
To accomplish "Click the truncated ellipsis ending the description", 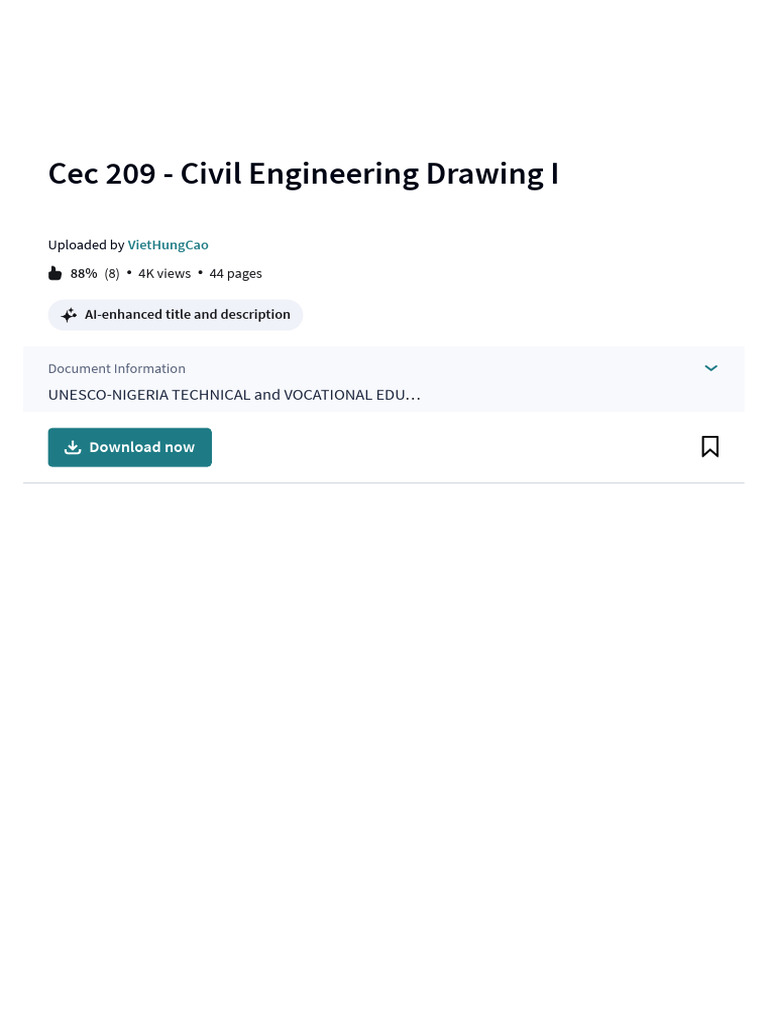I will (x=414, y=395).
